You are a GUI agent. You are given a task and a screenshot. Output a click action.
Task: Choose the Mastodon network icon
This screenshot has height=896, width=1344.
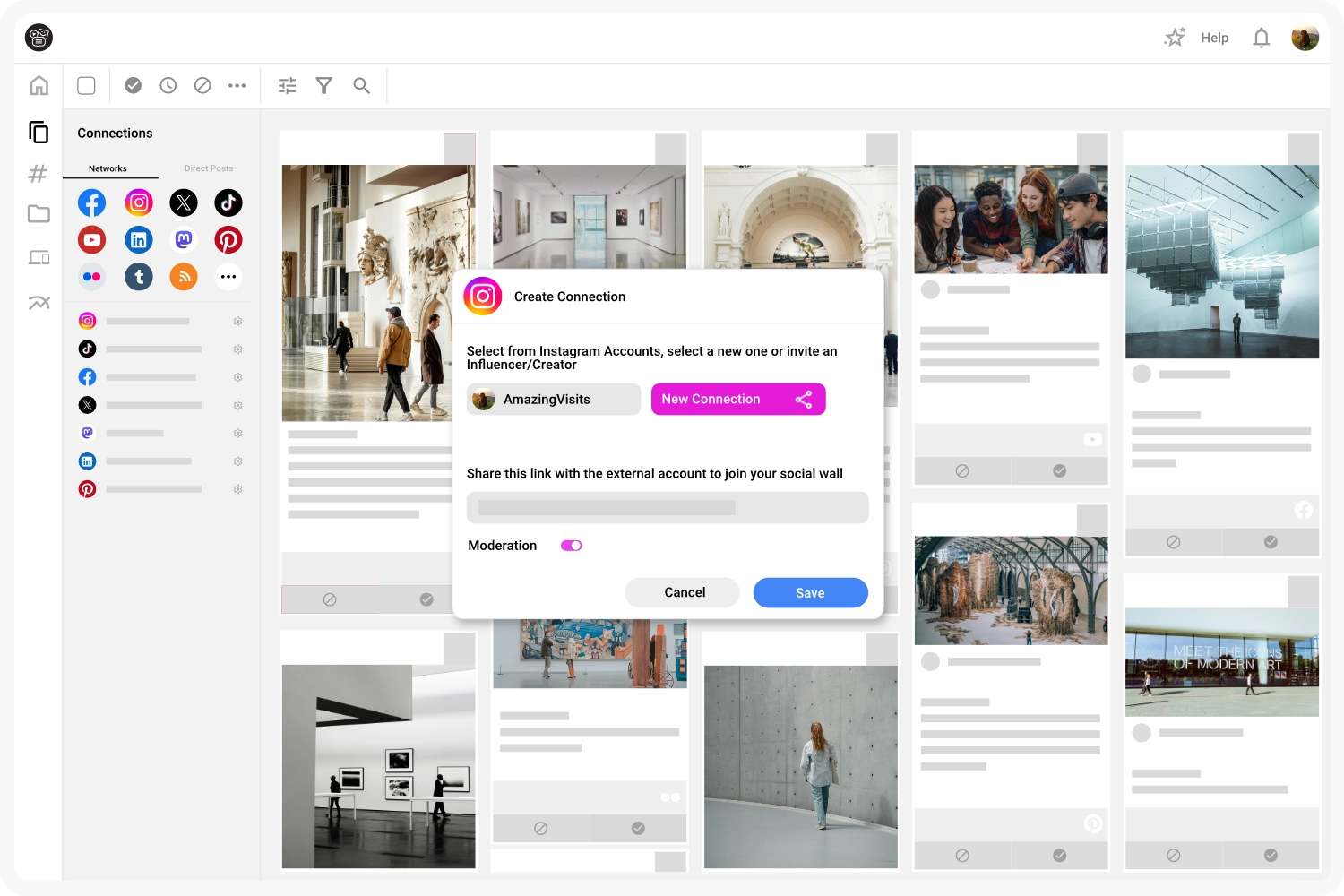[x=184, y=240]
